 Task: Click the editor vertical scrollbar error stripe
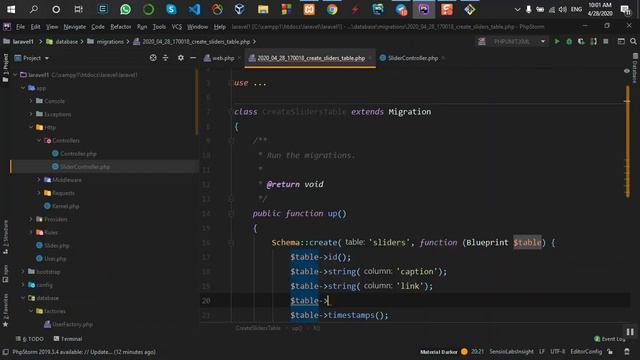point(627,141)
